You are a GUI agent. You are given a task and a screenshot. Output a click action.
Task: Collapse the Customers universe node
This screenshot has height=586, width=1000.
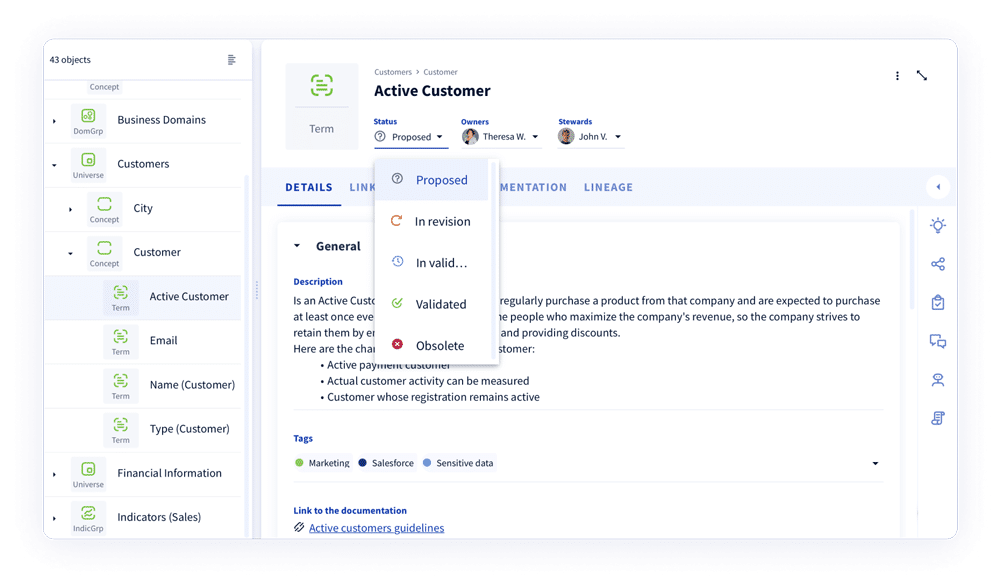point(55,165)
